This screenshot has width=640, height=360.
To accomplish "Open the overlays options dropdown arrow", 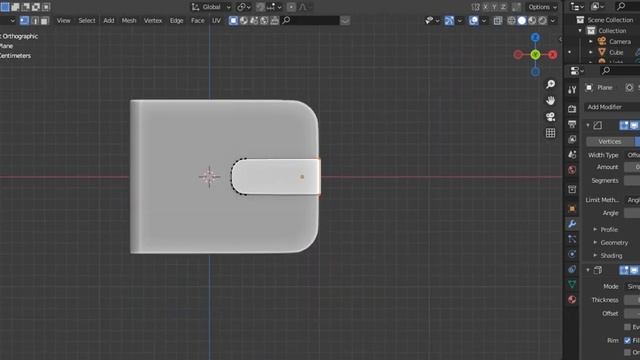I will (x=484, y=20).
